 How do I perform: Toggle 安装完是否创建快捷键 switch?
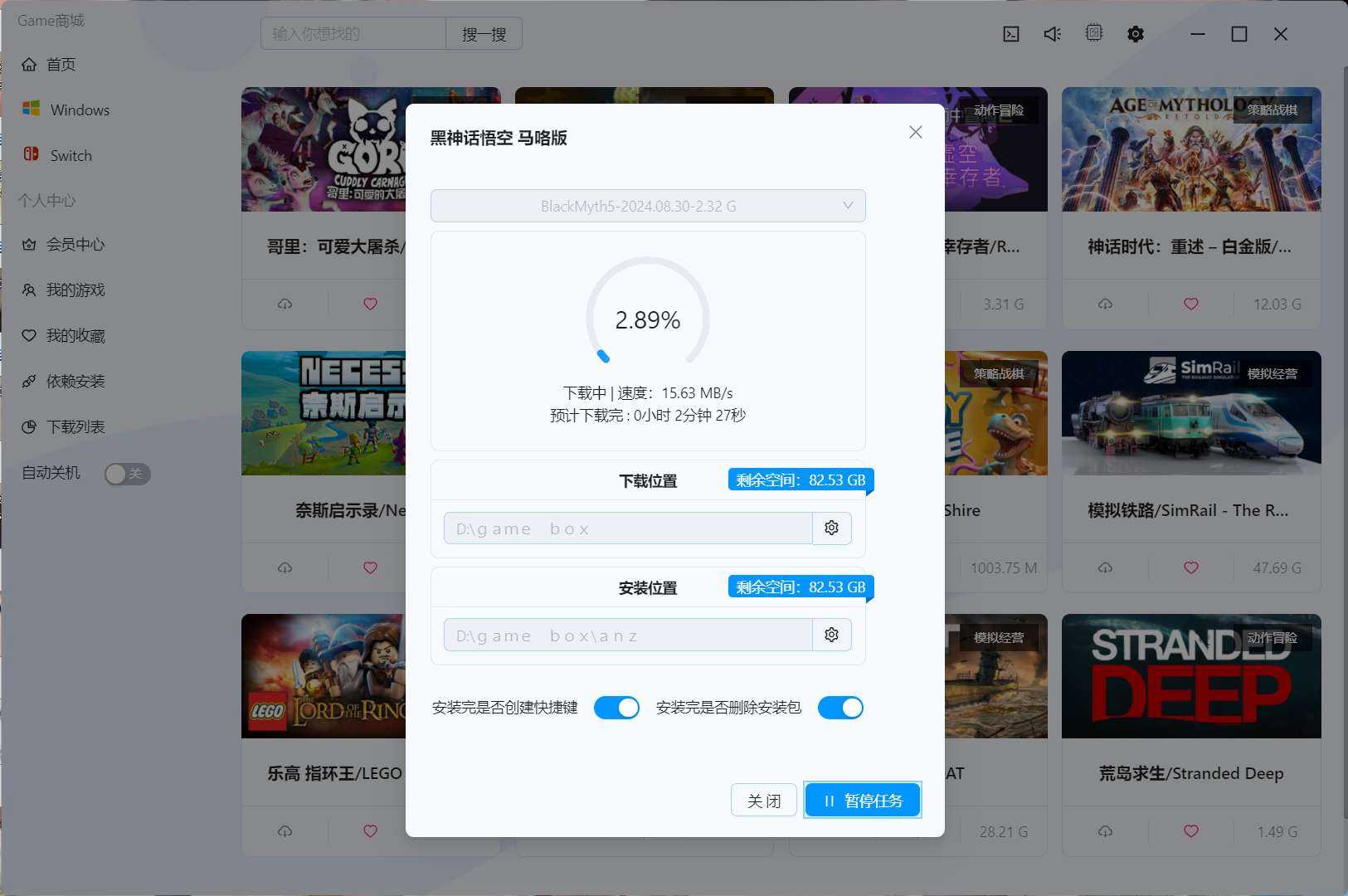[616, 708]
